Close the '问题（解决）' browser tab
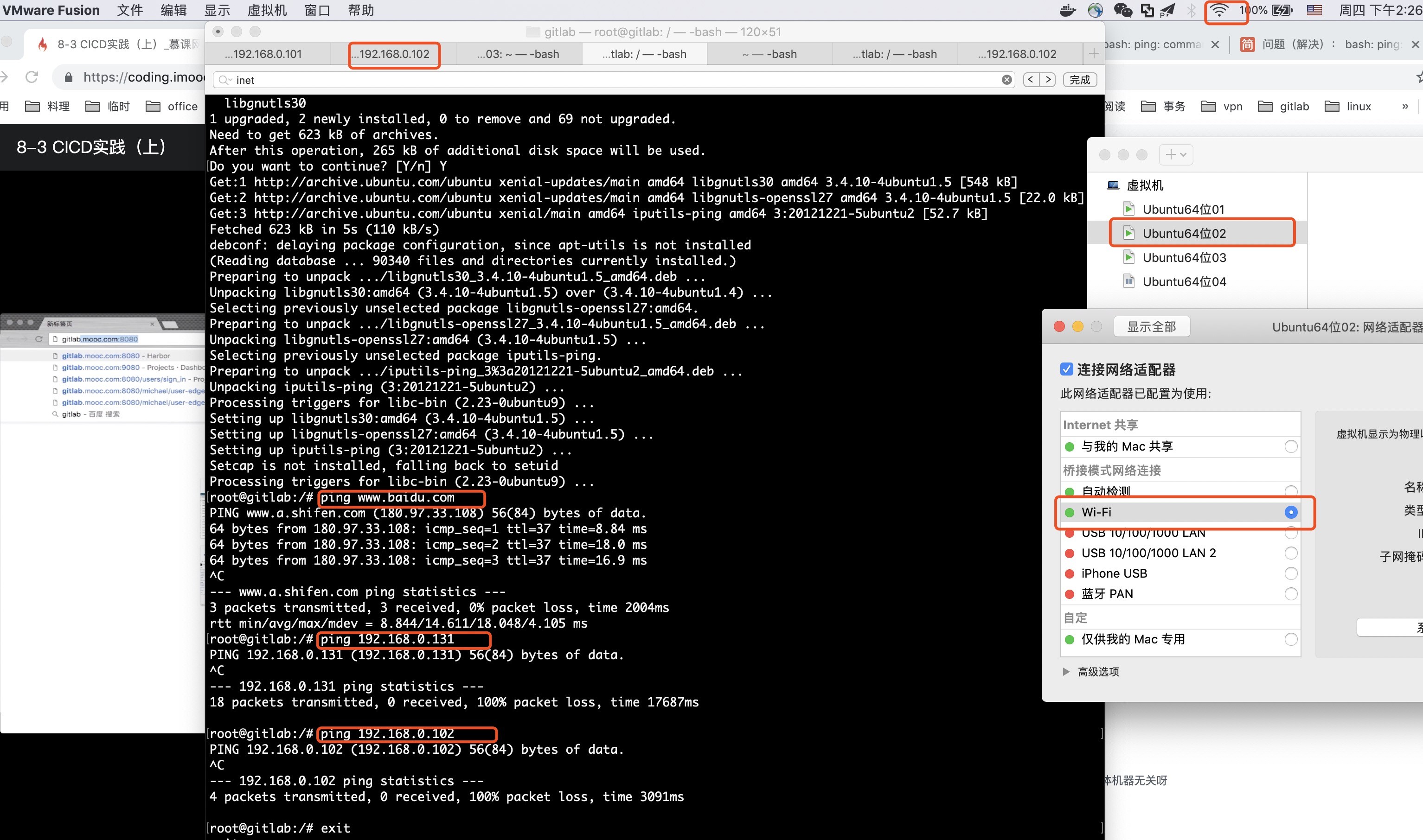This screenshot has width=1423, height=840. click(x=1415, y=44)
